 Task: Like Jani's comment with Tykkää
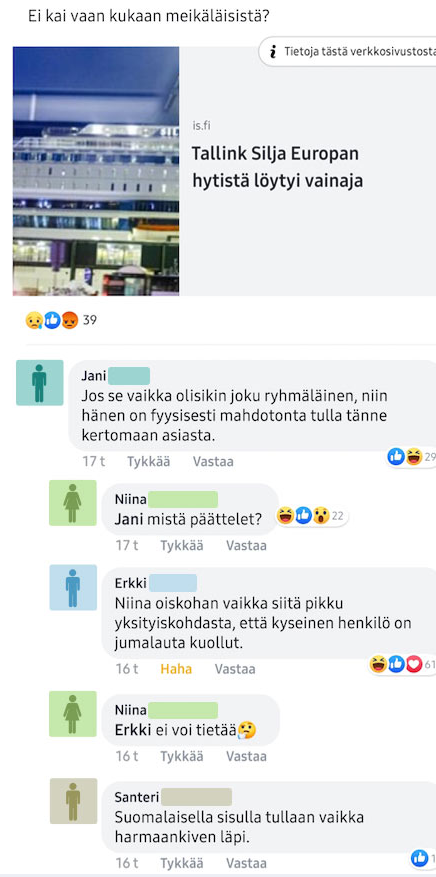click(x=149, y=462)
